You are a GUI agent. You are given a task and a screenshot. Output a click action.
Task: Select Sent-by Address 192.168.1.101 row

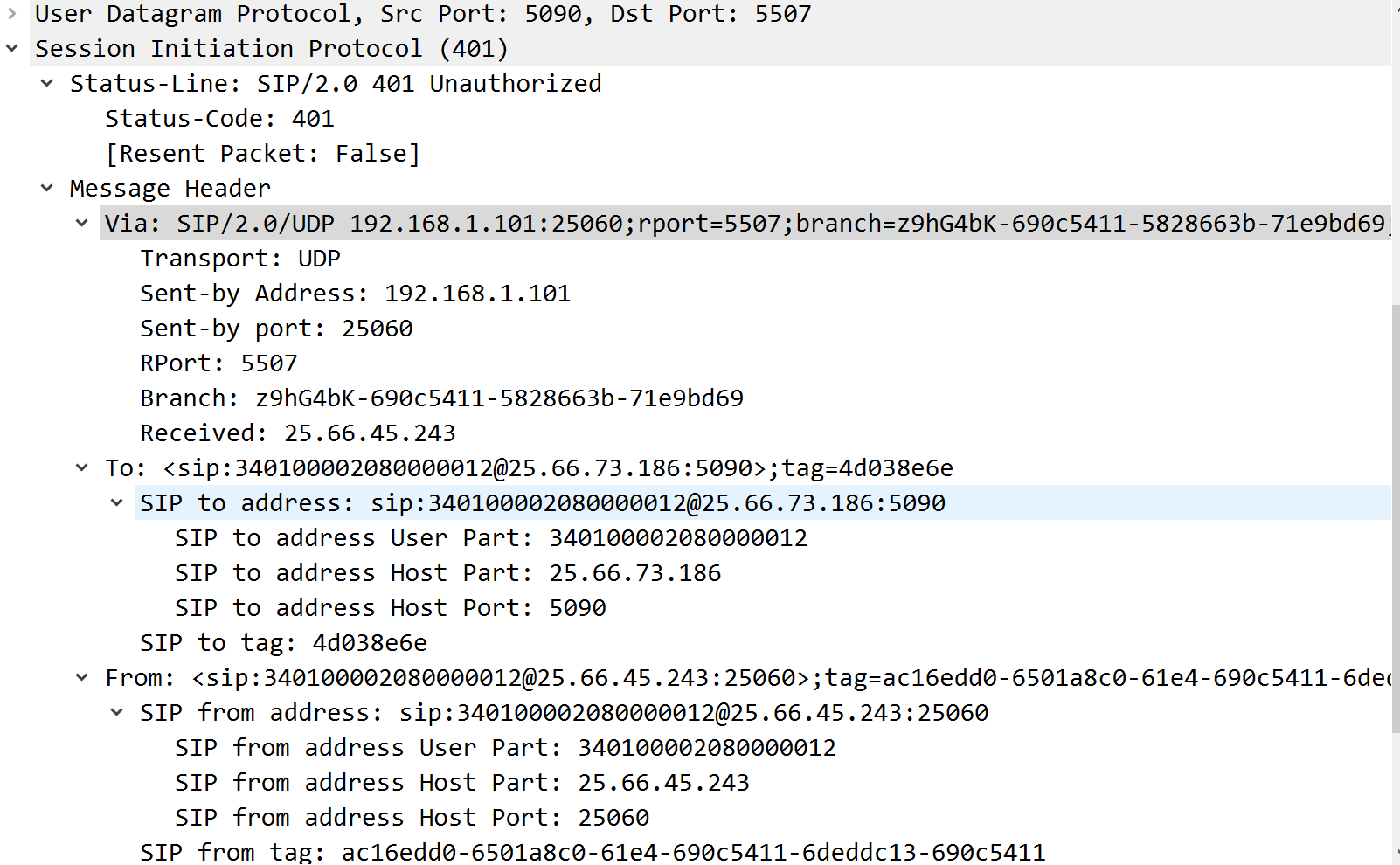[x=355, y=294]
